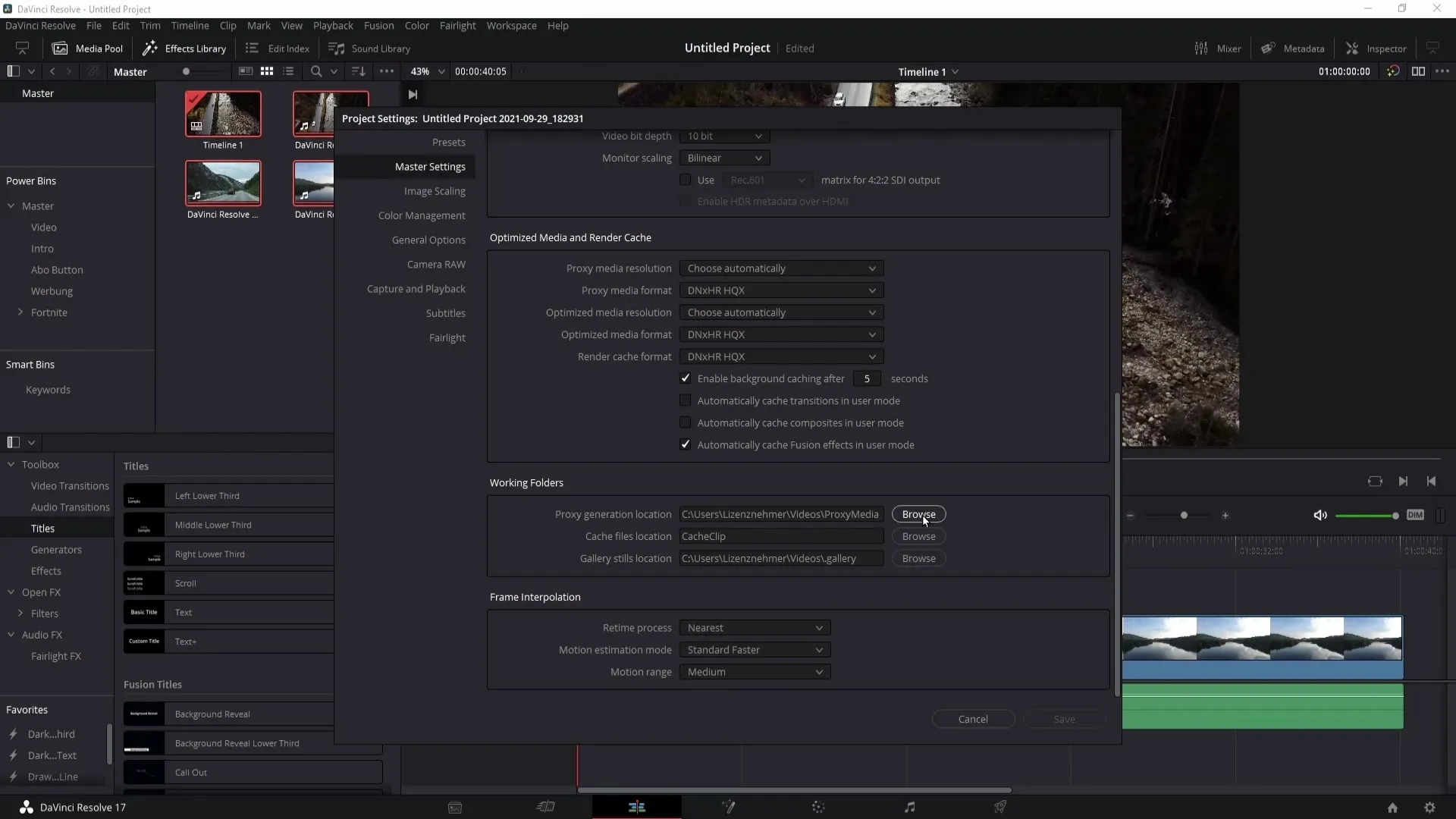This screenshot has height=819, width=1456.
Task: Select the Fusion page icon
Action: click(728, 807)
